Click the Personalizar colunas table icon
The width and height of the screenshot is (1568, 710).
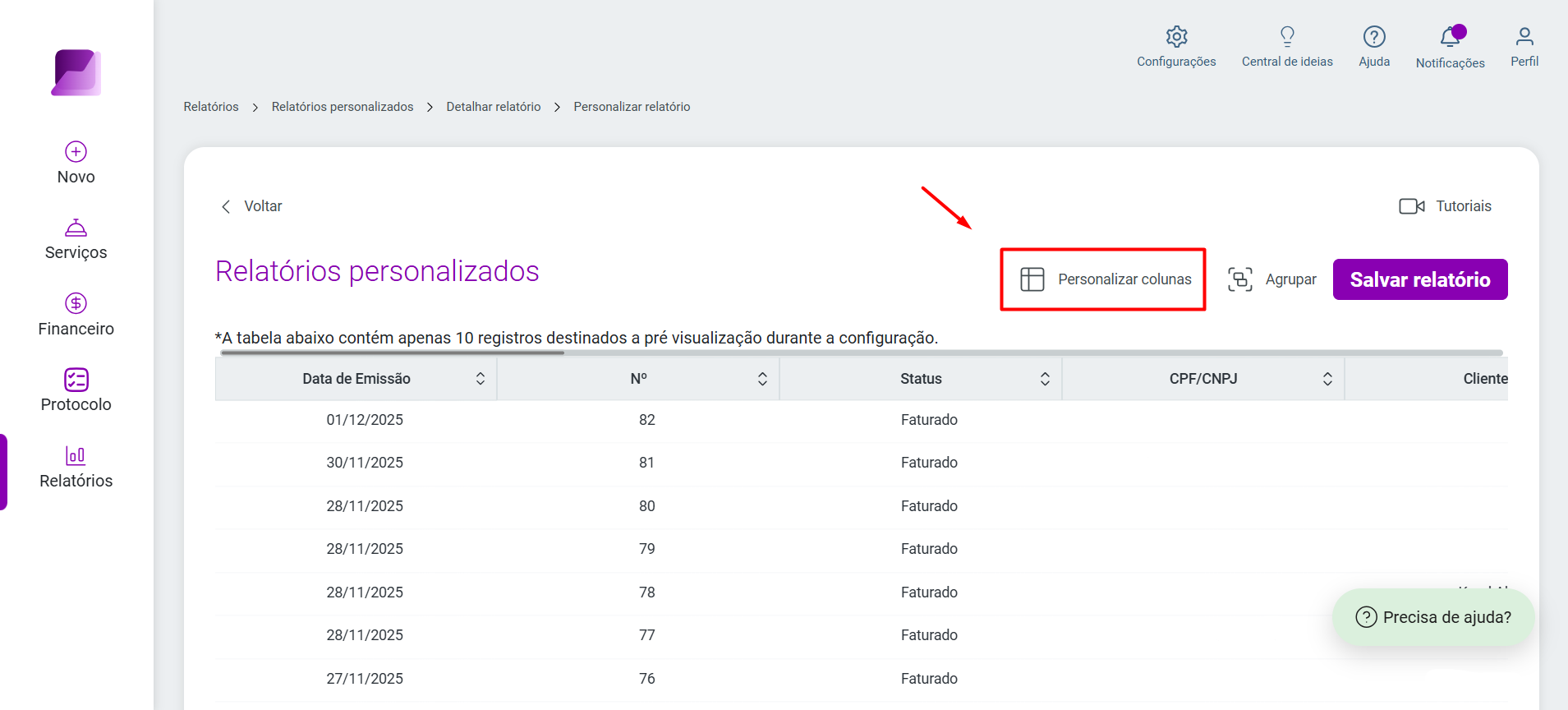1032,279
